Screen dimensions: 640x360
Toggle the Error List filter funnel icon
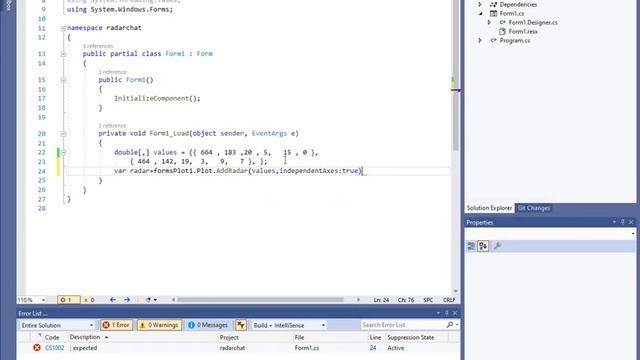pos(241,325)
